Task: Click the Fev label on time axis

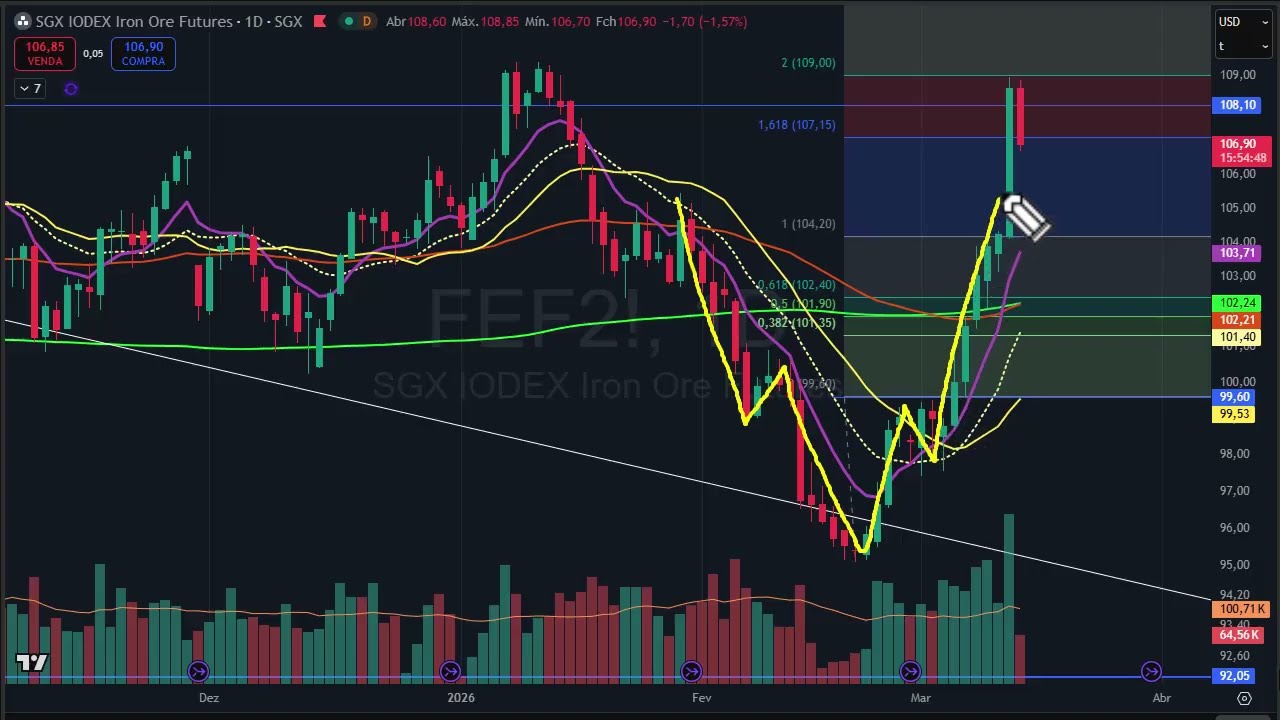Action: pyautogui.click(x=701, y=698)
